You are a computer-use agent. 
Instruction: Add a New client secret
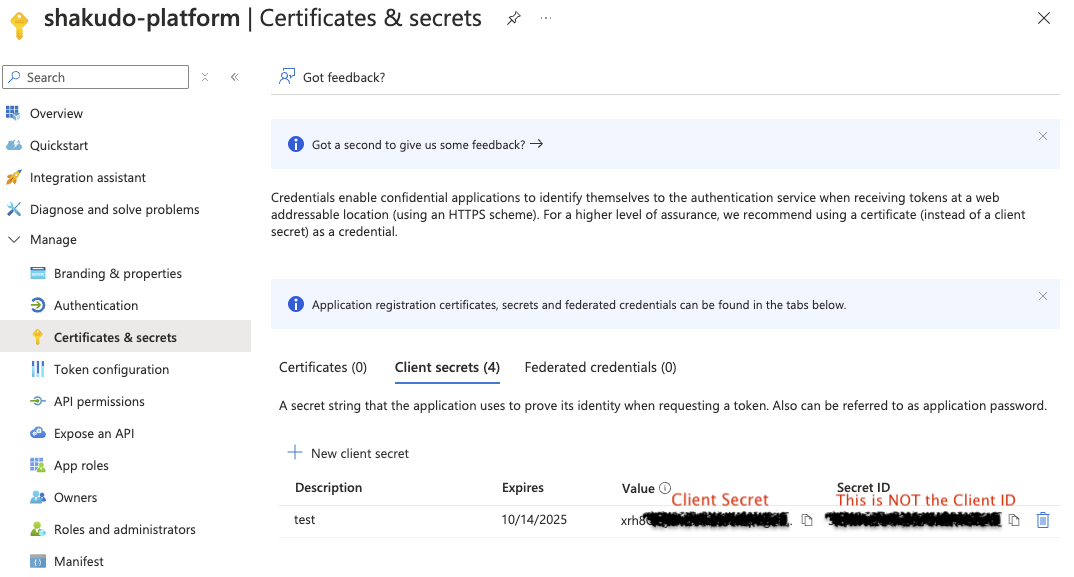click(348, 453)
